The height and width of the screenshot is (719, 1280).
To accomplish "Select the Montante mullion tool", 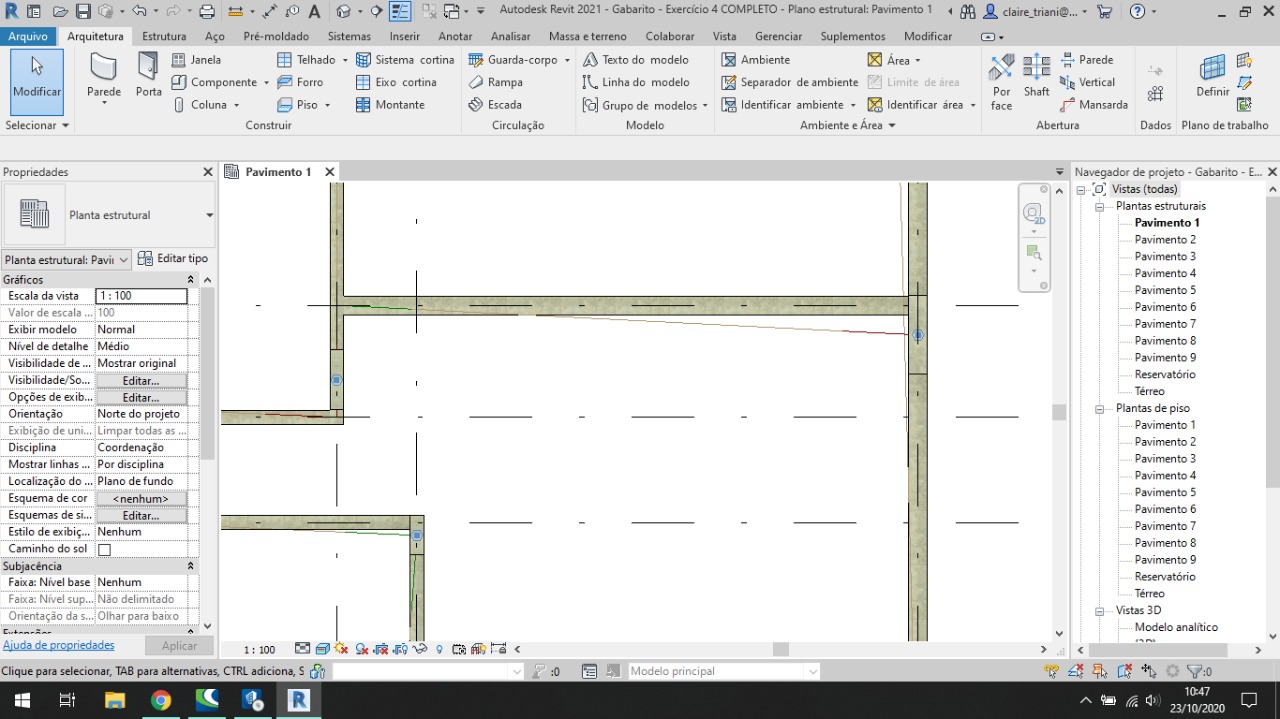I will 390,104.
